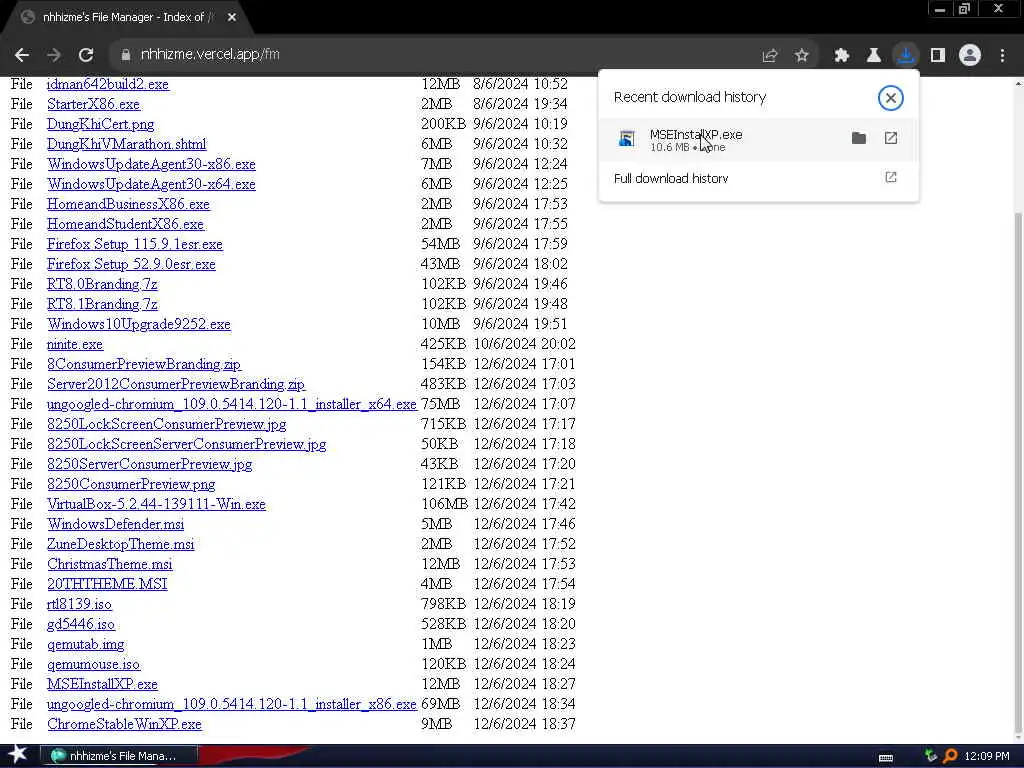Download ungoogled-chromium installer_x86.exe

[x=231, y=705]
